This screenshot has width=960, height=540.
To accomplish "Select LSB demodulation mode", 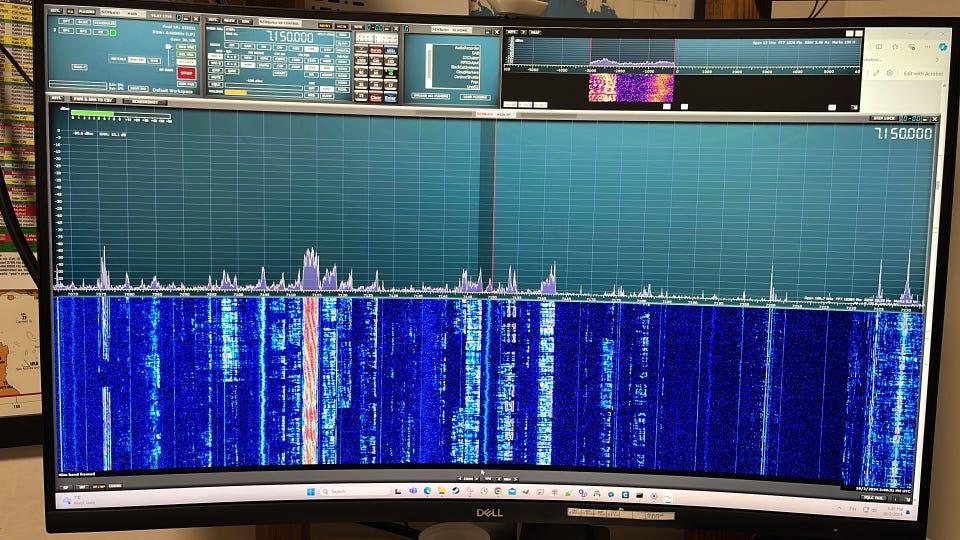I will point(312,50).
